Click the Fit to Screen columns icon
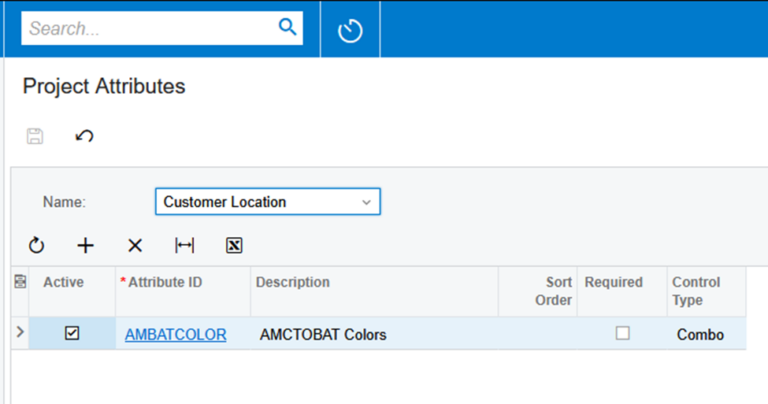 pos(185,245)
